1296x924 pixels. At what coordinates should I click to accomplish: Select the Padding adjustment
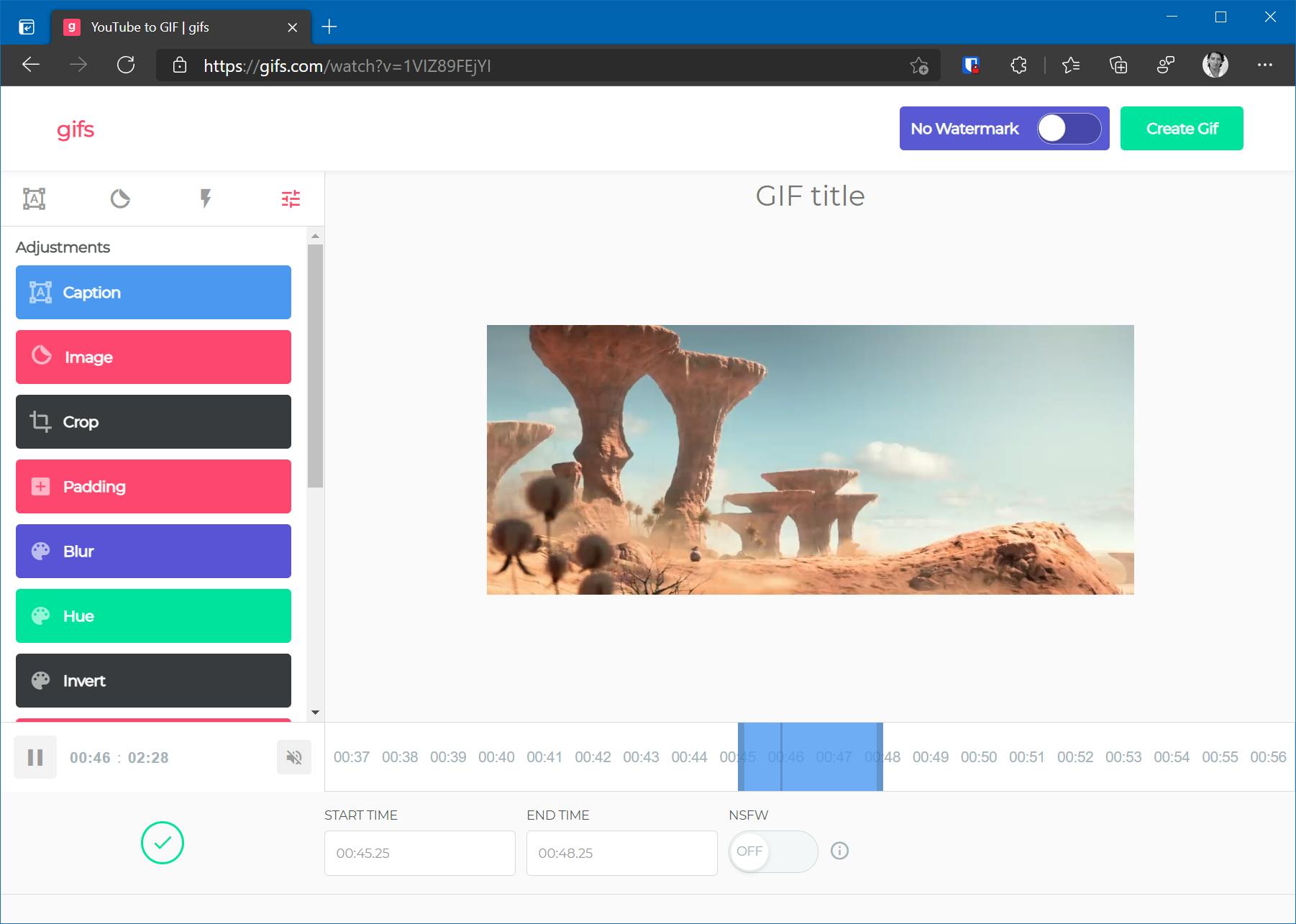tap(153, 486)
